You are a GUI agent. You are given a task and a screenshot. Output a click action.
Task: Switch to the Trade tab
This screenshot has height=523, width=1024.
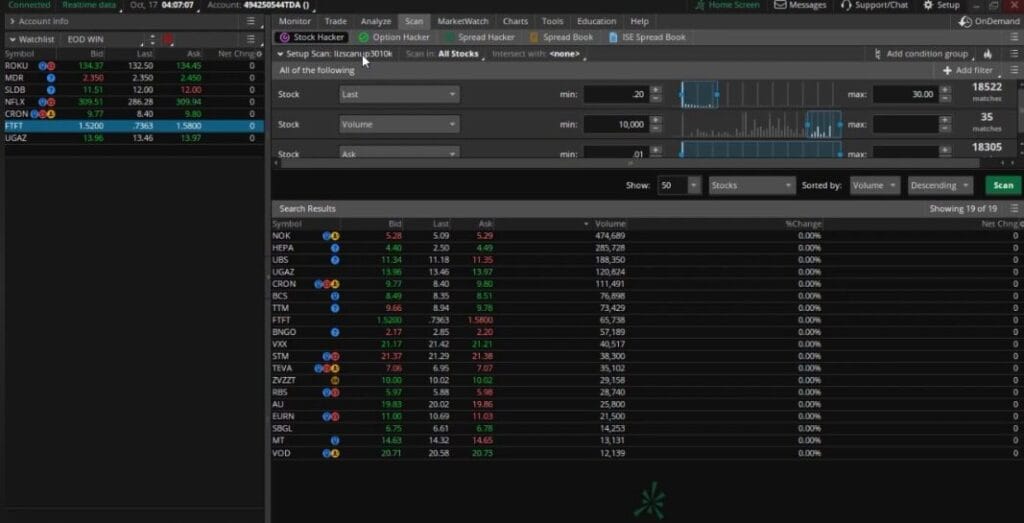(336, 21)
